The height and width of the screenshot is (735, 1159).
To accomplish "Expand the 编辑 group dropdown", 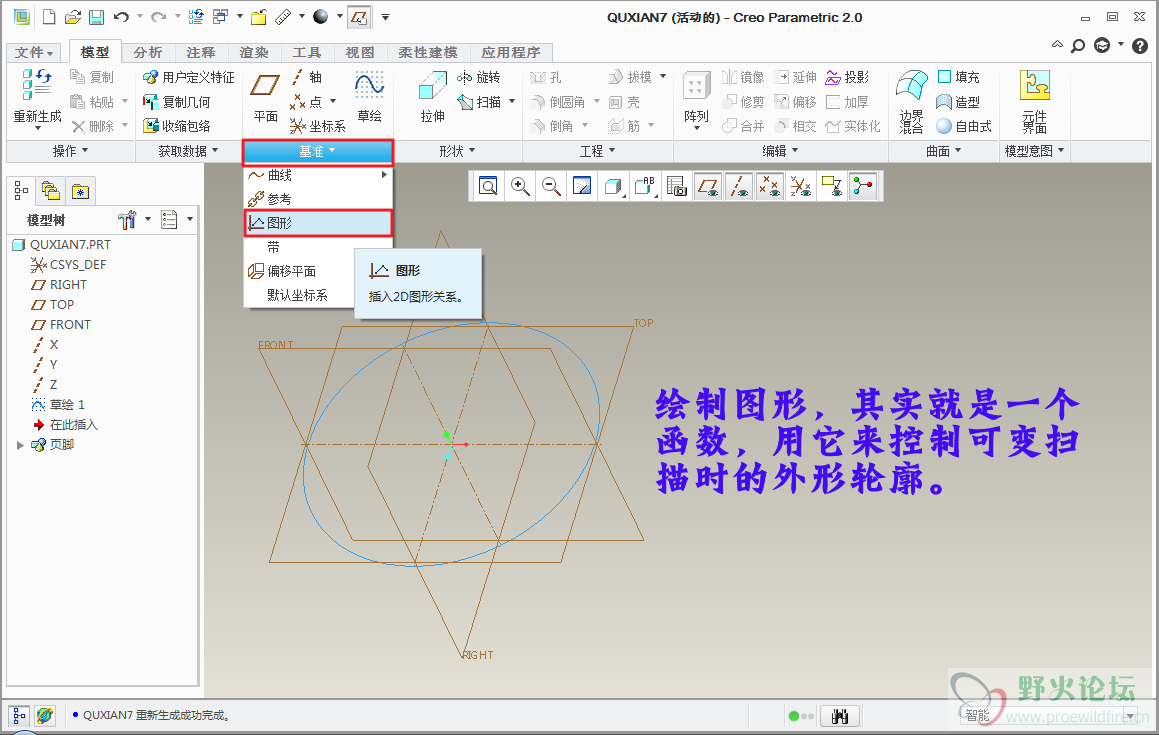I will click(781, 151).
